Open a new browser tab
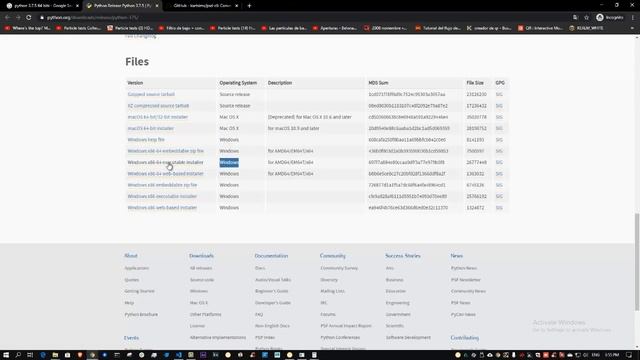The image size is (640, 360). [x=249, y=6]
